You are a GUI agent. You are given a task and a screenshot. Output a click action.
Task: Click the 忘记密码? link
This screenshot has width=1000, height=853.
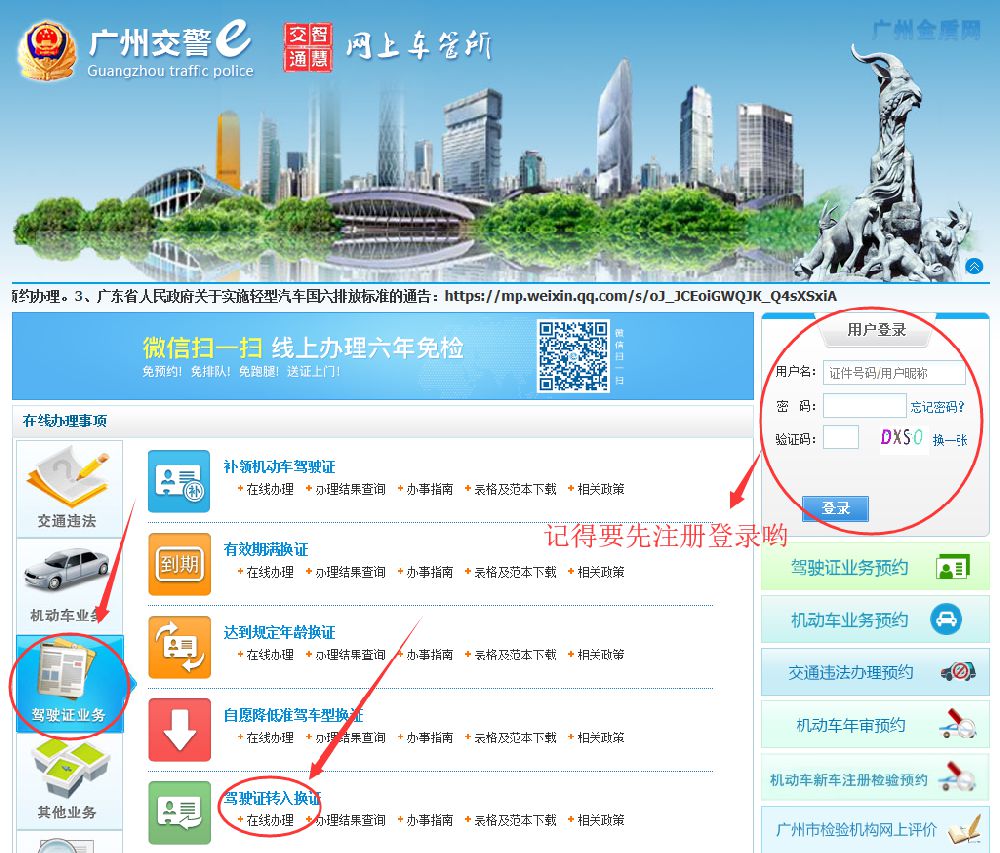pyautogui.click(x=937, y=407)
